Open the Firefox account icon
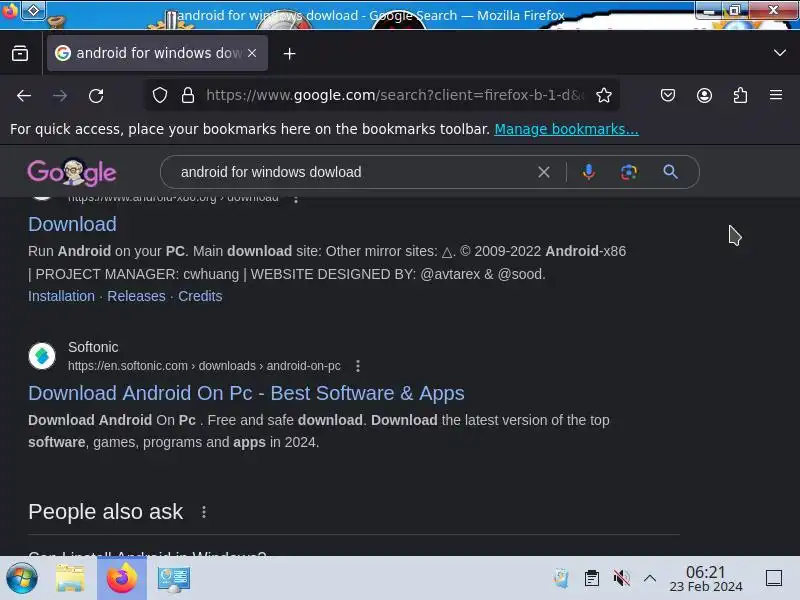800x600 pixels. point(704,95)
